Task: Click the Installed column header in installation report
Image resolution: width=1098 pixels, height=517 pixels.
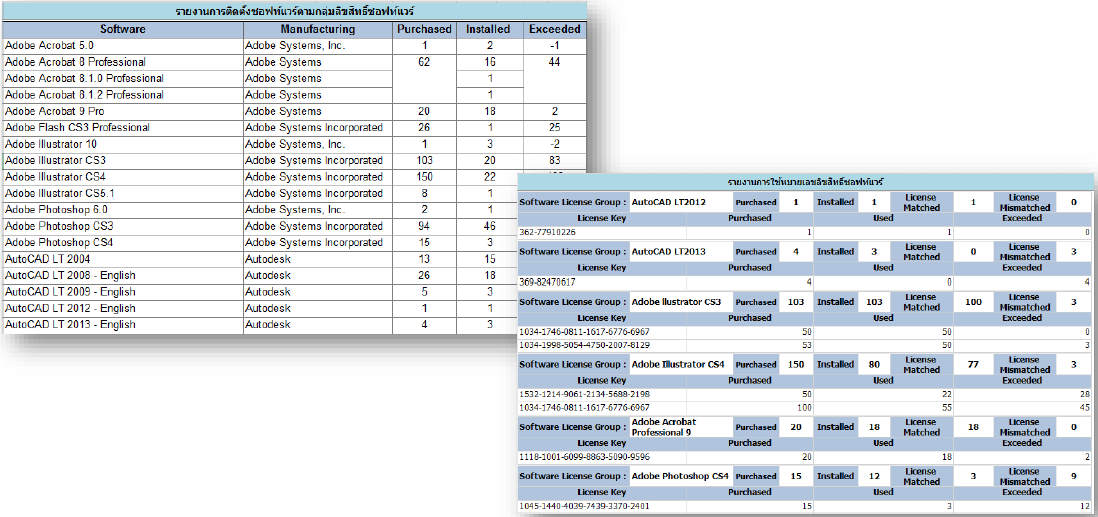Action: click(x=489, y=29)
